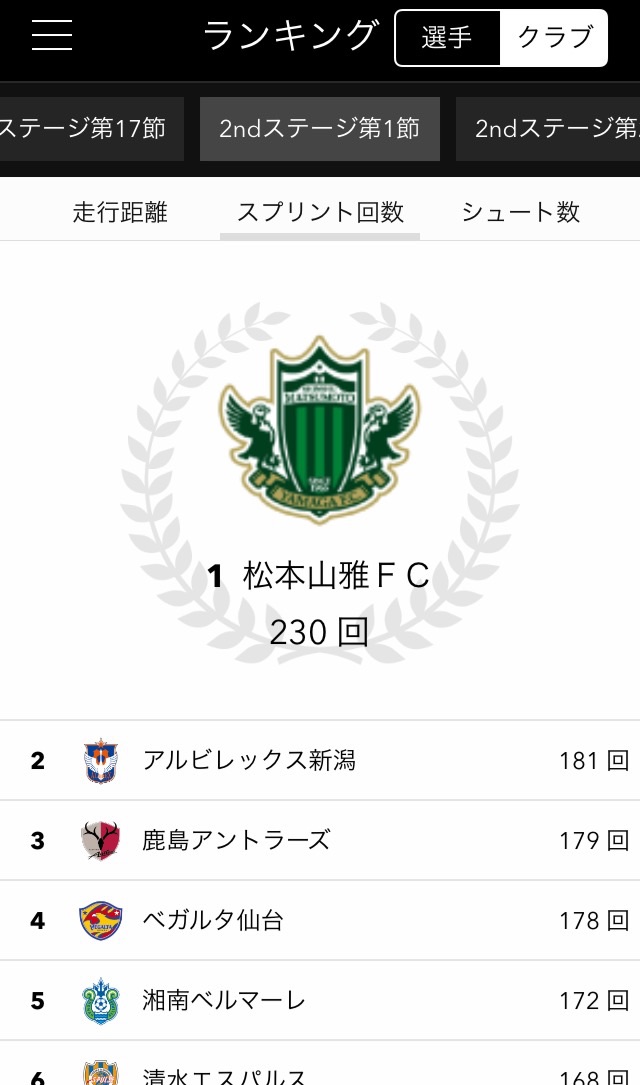Screen dimensions: 640x1085
Task: Tap the Vegalta Sendai club logo
Action: point(100,921)
